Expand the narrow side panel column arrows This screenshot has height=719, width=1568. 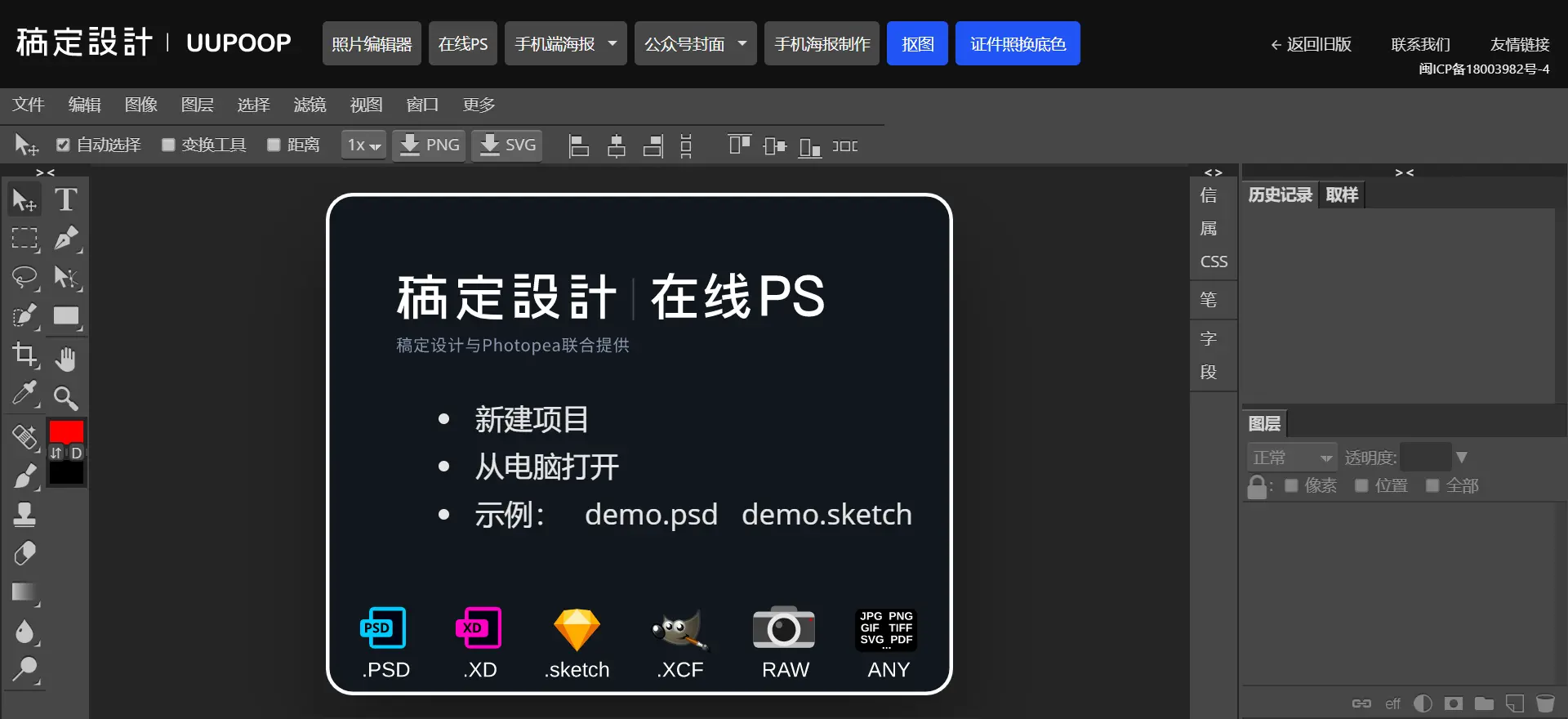[x=1214, y=172]
